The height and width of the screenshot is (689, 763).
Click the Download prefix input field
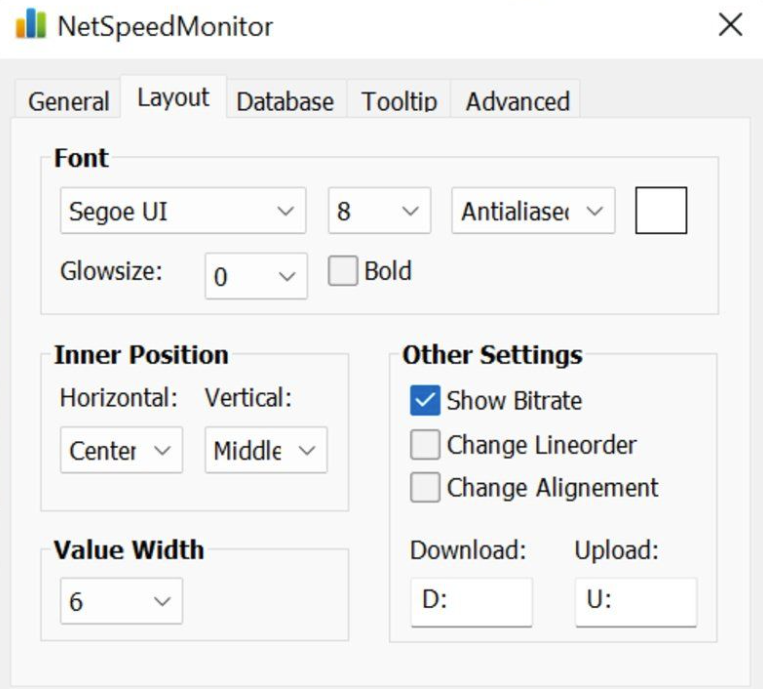(472, 602)
